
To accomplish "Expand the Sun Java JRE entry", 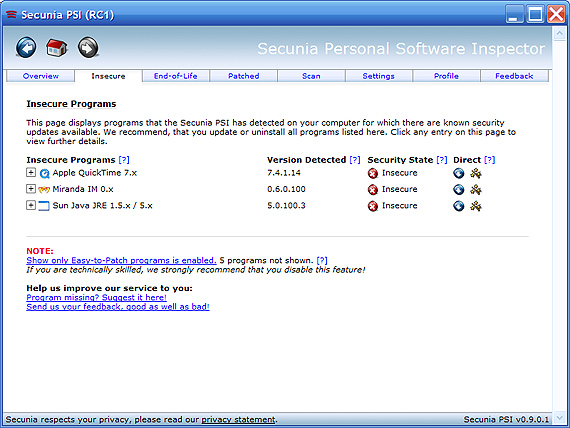I will [x=31, y=205].
